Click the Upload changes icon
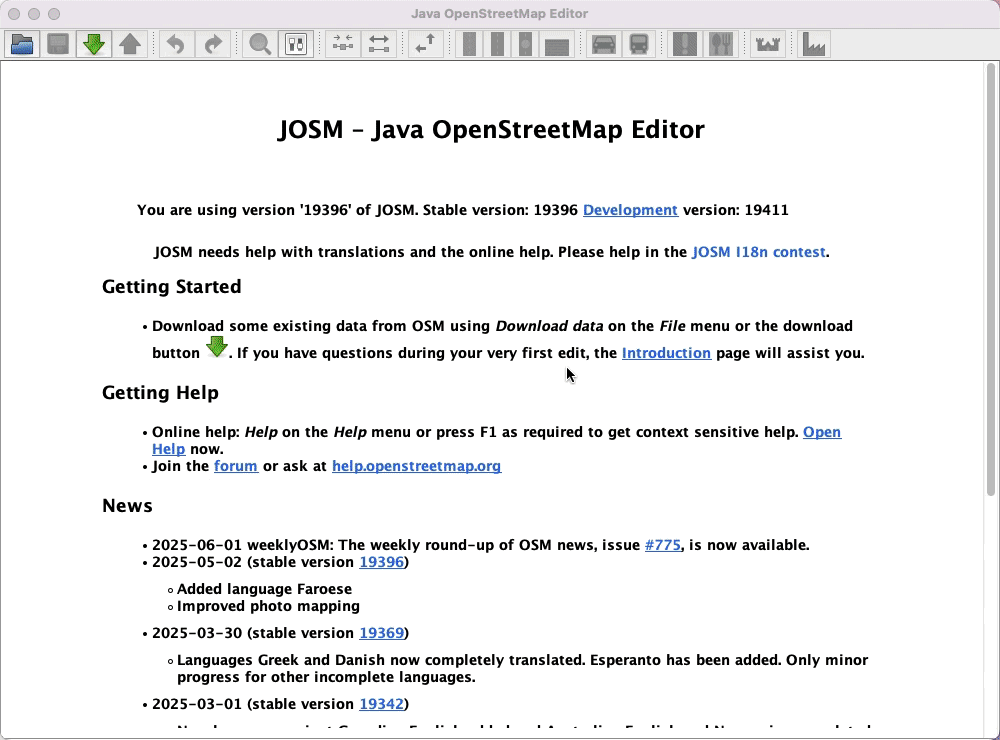Image resolution: width=1000 pixels, height=740 pixels. pyautogui.click(x=131, y=43)
